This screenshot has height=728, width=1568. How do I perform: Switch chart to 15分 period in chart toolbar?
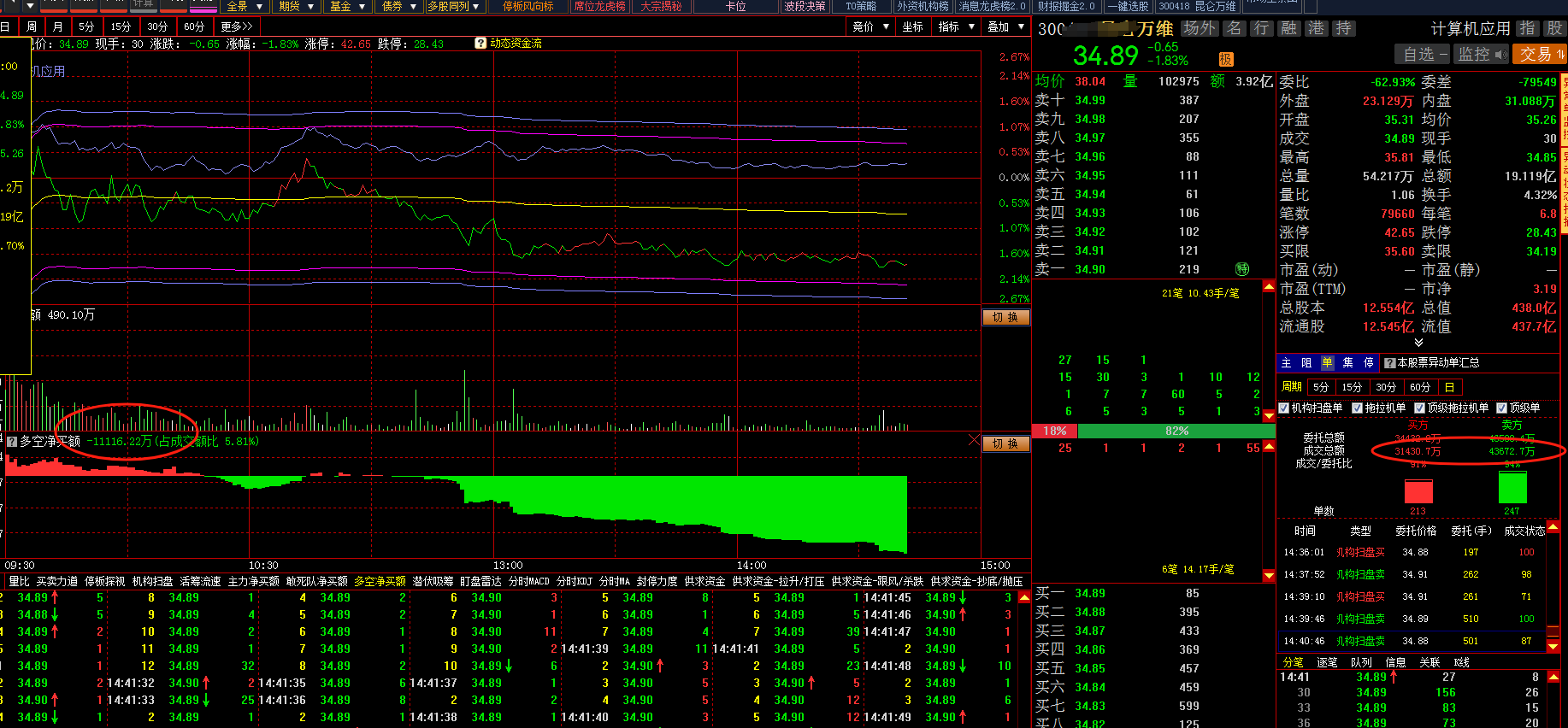[x=121, y=26]
